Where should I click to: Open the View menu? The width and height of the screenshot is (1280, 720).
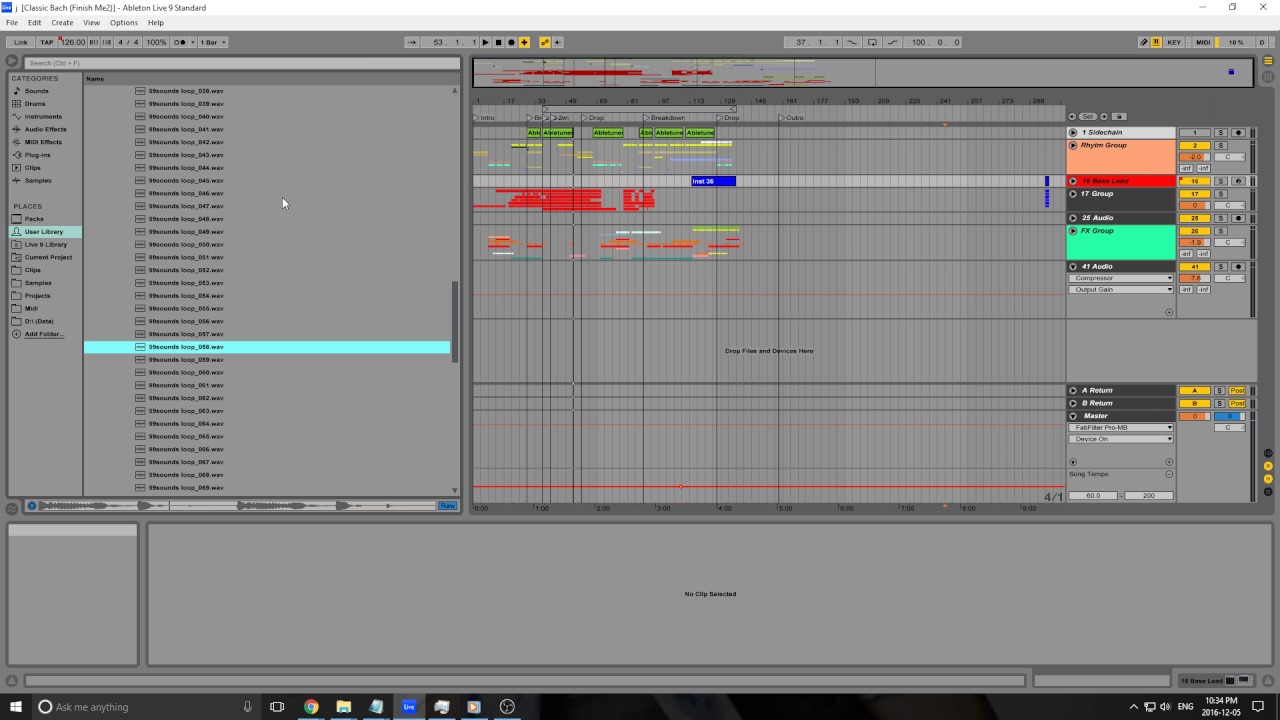[x=91, y=22]
